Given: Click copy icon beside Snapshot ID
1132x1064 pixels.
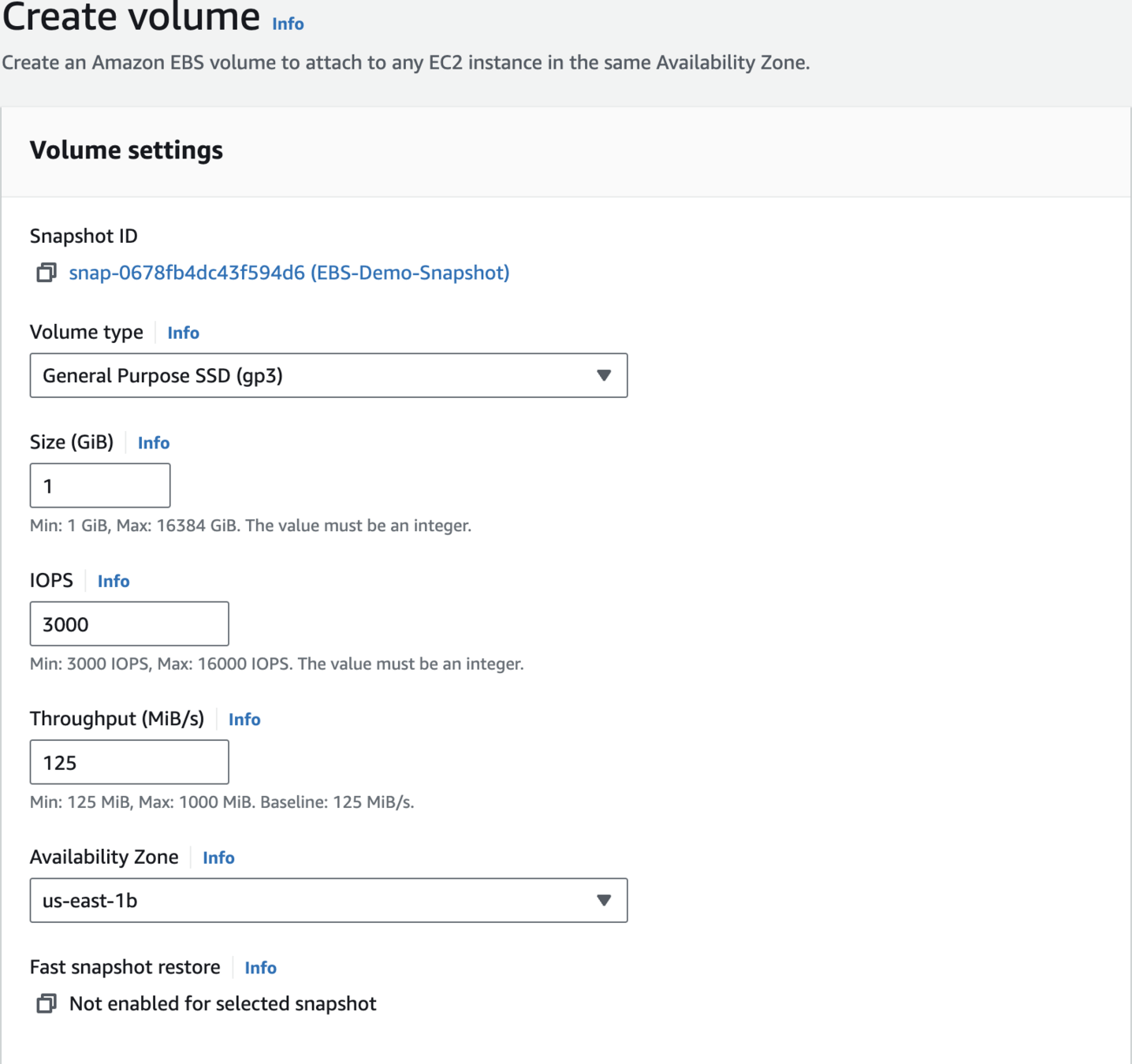Looking at the screenshot, I should click(47, 273).
